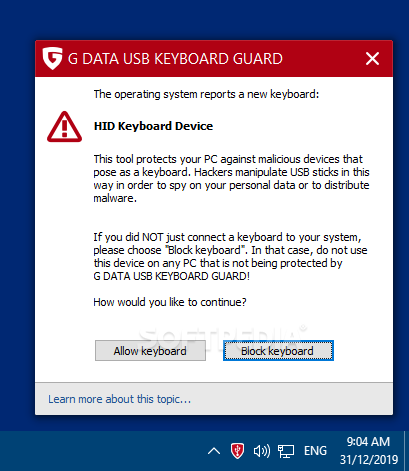
Task: Switch input language via ENG indicator
Action: click(x=315, y=451)
